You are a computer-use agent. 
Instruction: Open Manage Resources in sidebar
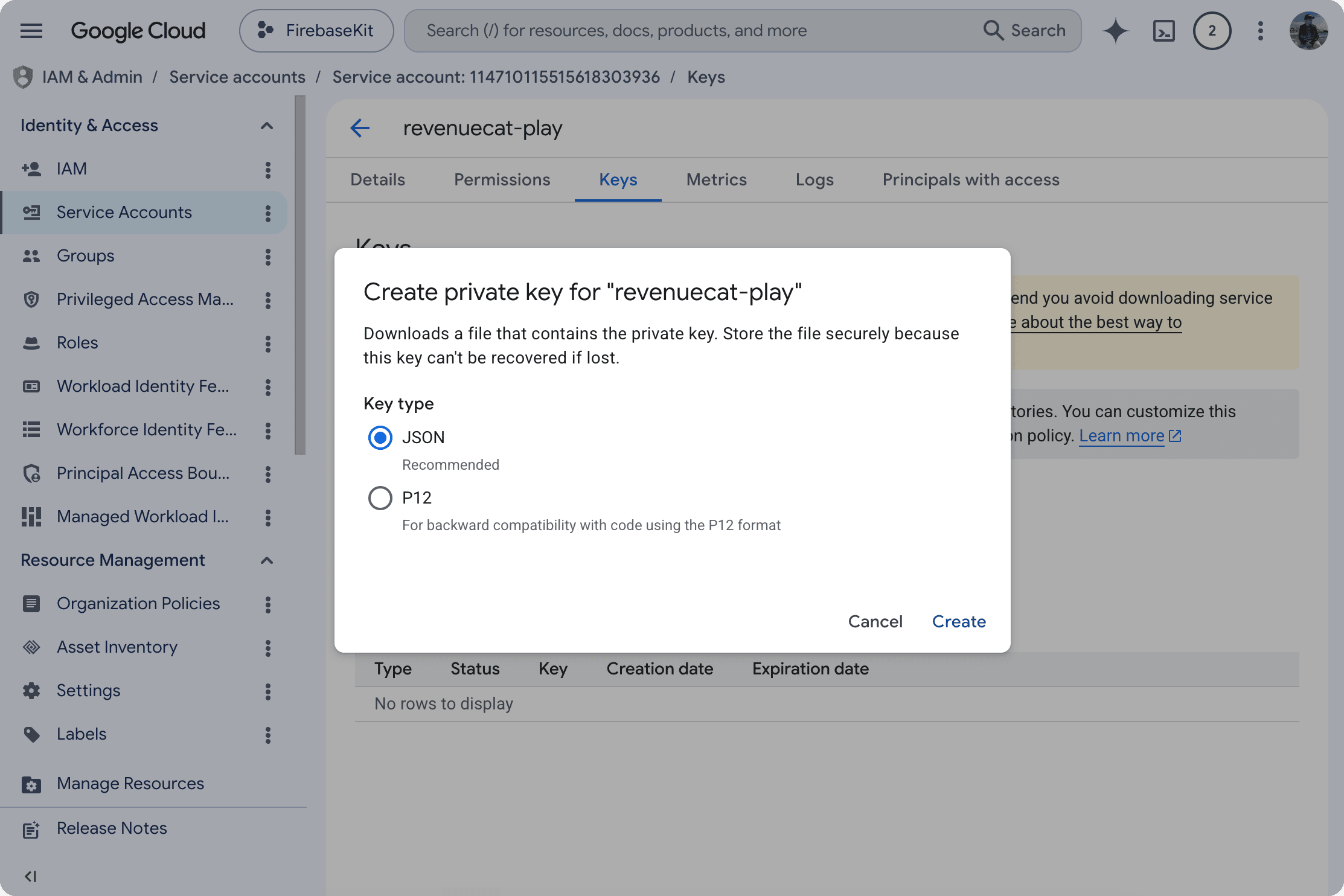tap(130, 784)
